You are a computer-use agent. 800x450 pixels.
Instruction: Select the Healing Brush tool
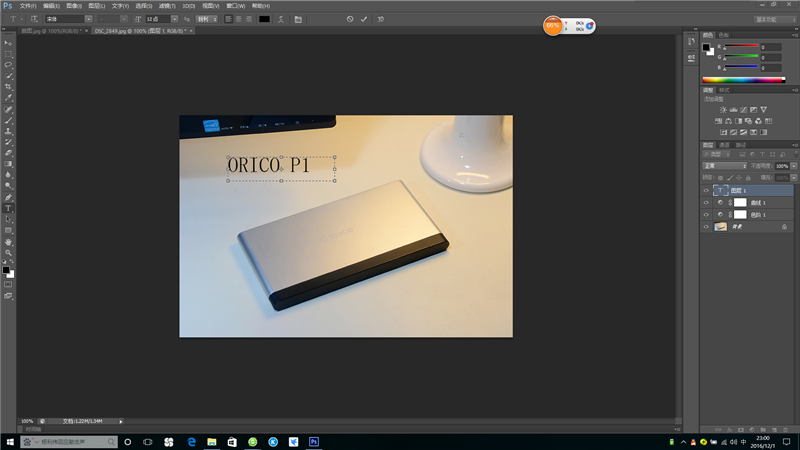tap(8, 109)
